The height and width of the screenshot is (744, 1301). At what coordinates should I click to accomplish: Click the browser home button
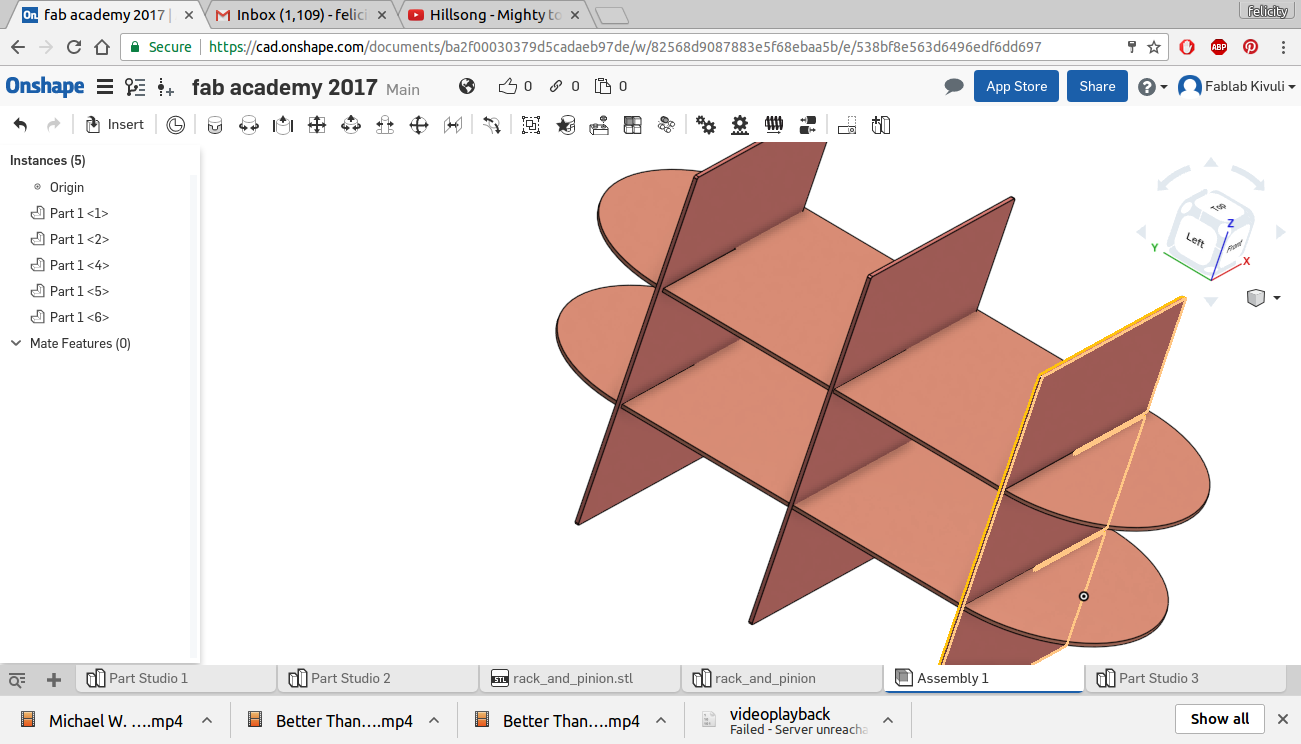pyautogui.click(x=102, y=47)
